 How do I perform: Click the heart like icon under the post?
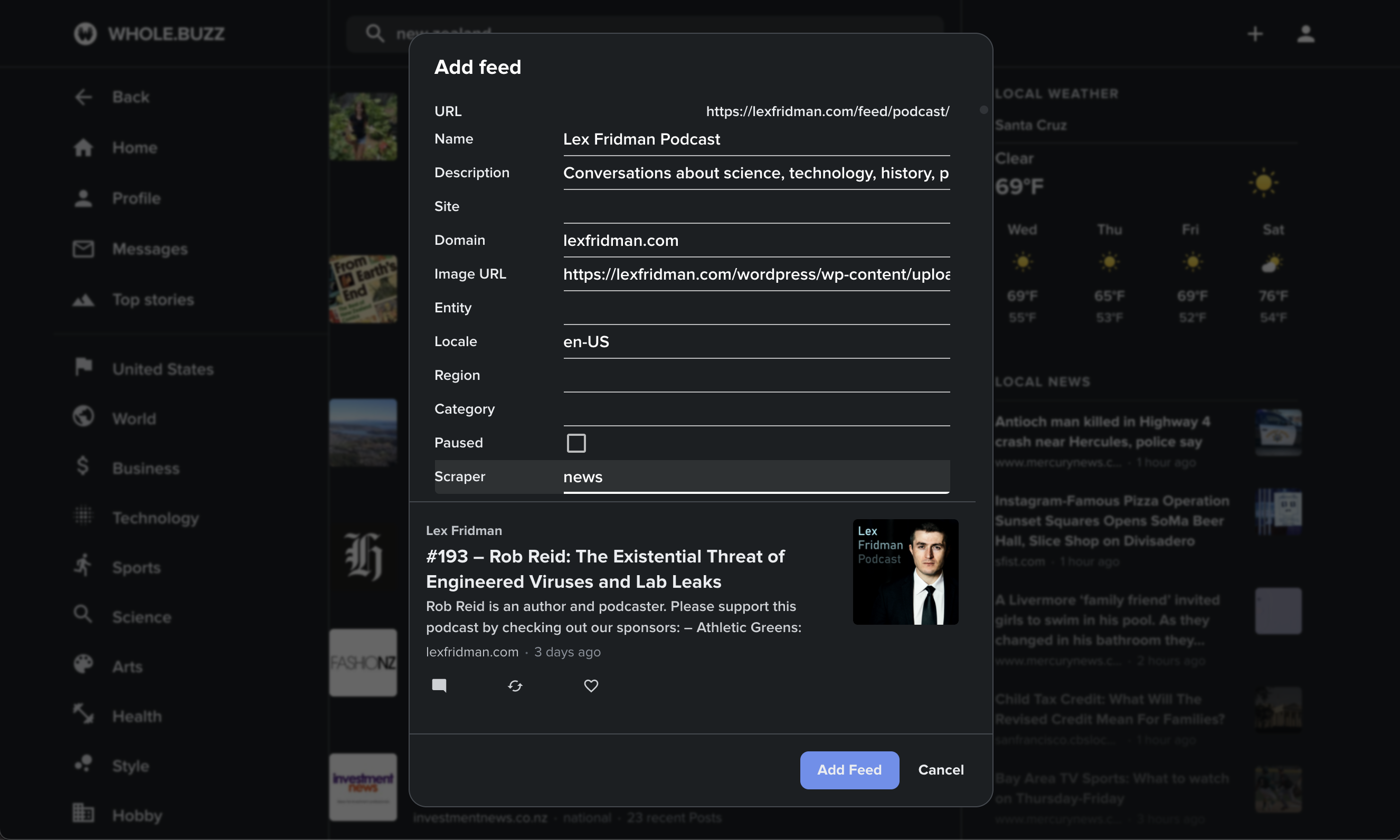point(591,685)
